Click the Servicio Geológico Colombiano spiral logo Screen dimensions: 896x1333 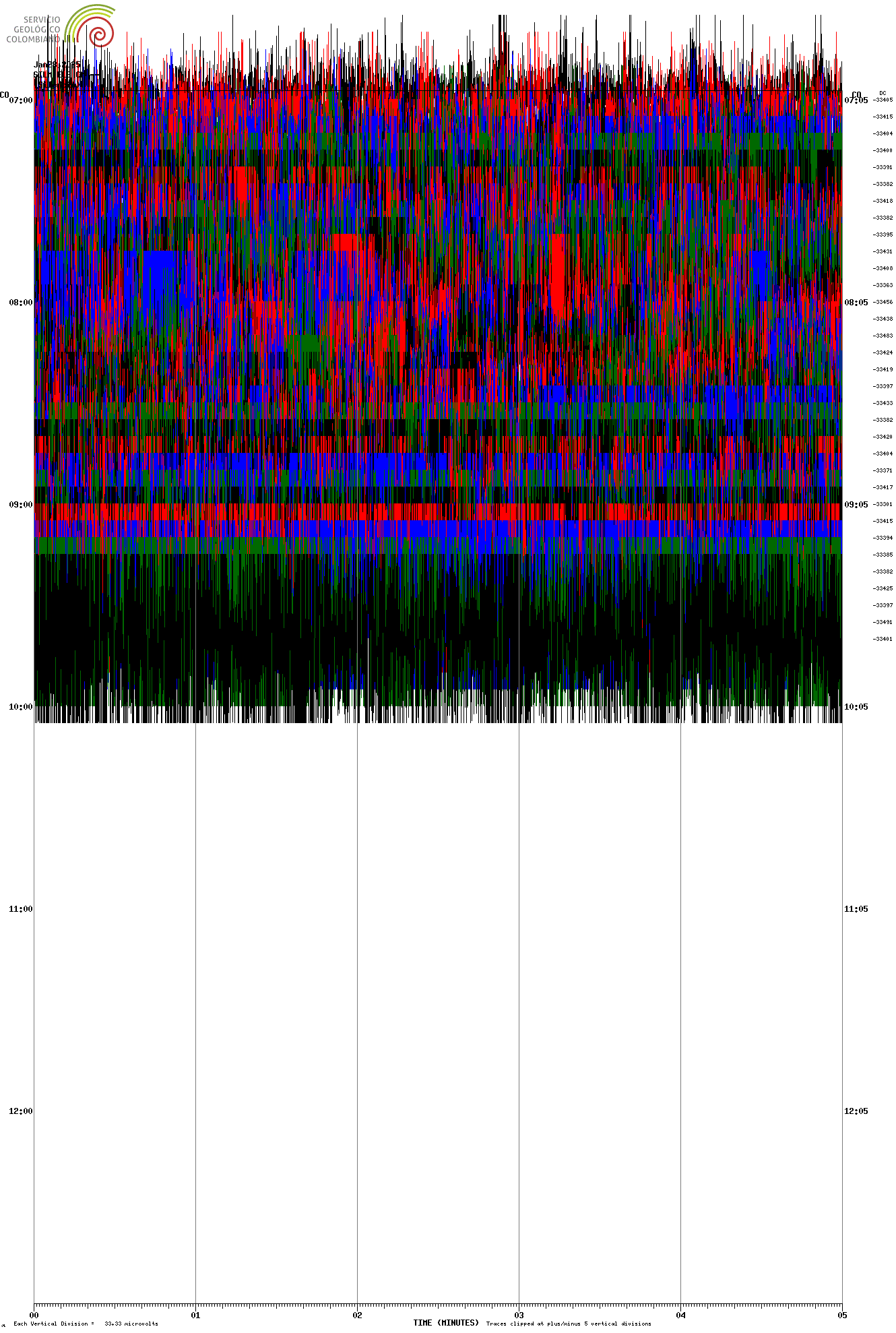coord(94,27)
